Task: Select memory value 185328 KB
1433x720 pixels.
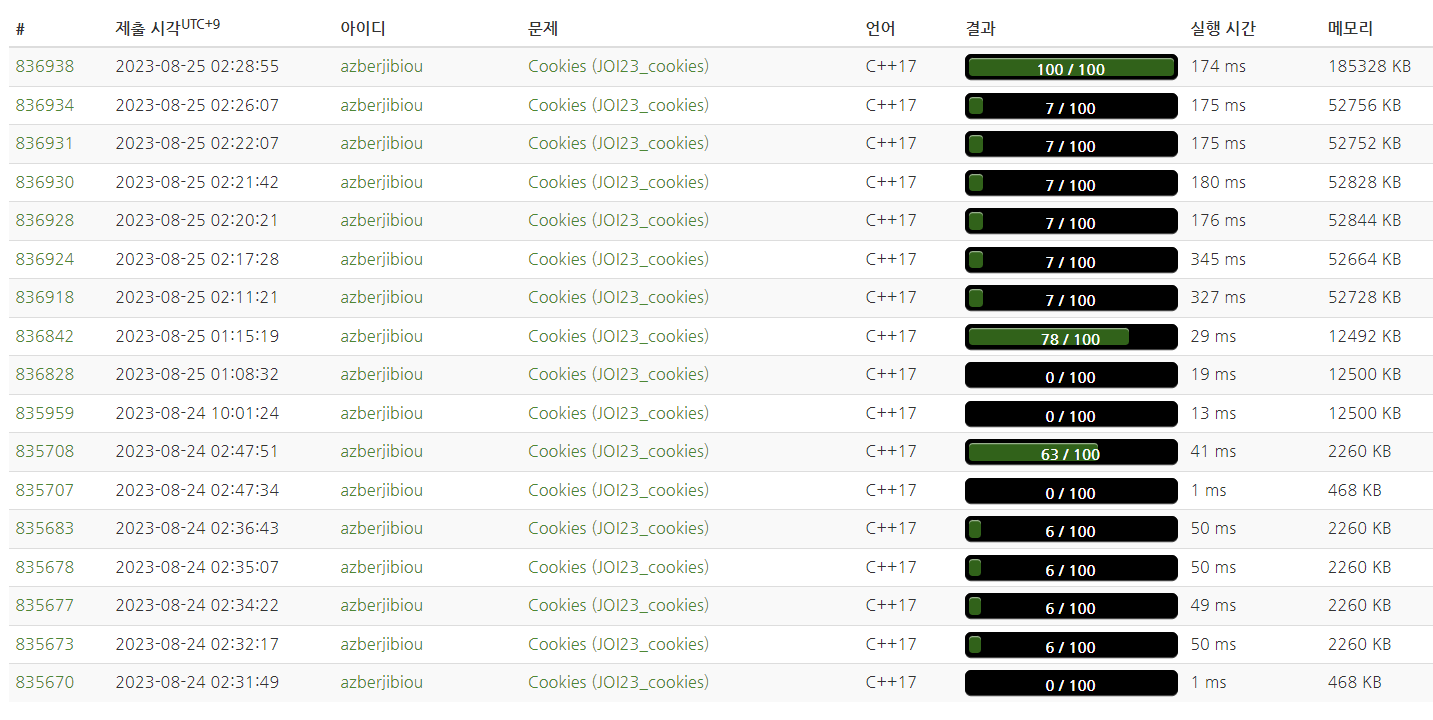Action: (1370, 67)
